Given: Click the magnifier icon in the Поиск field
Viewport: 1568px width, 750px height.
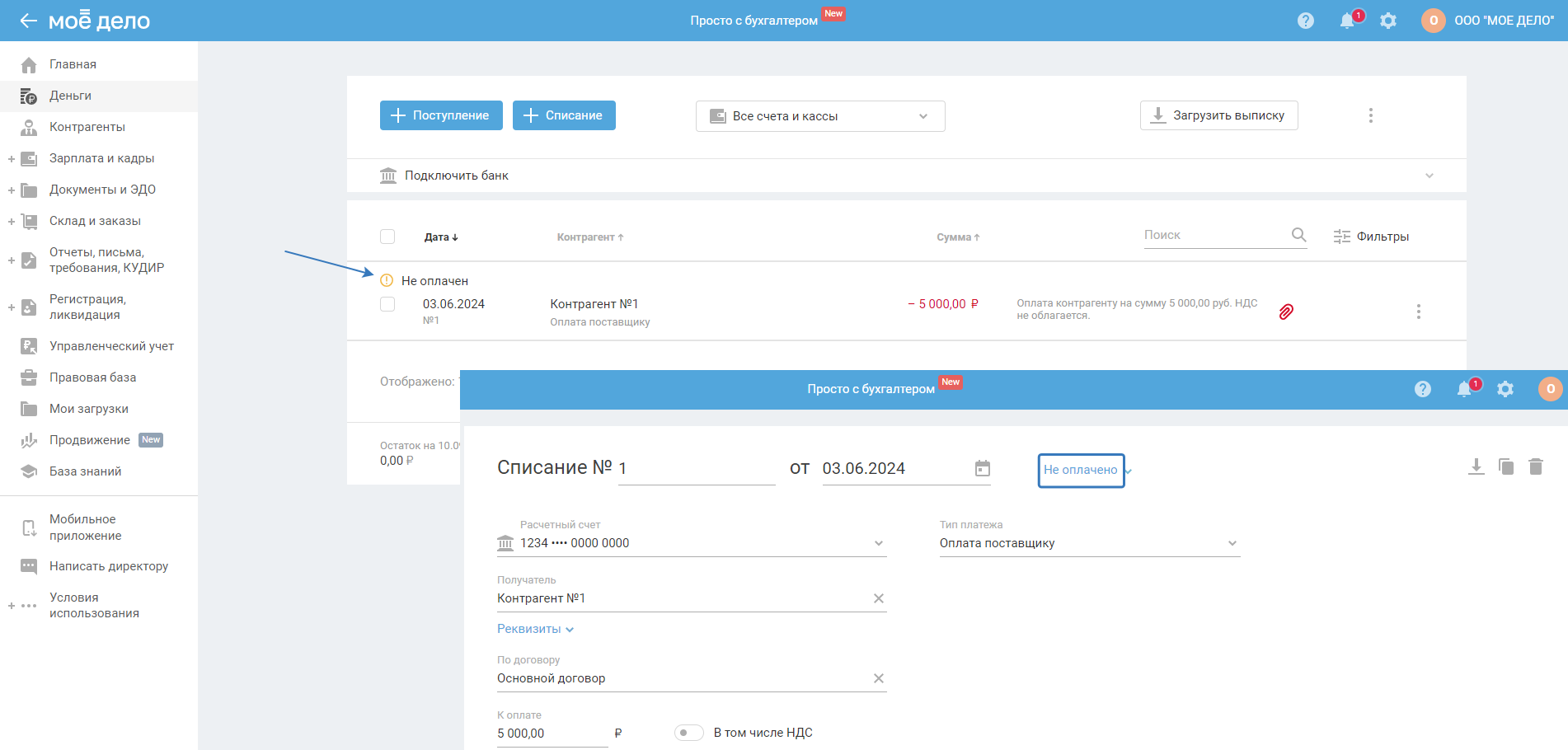Looking at the screenshot, I should [x=1298, y=235].
